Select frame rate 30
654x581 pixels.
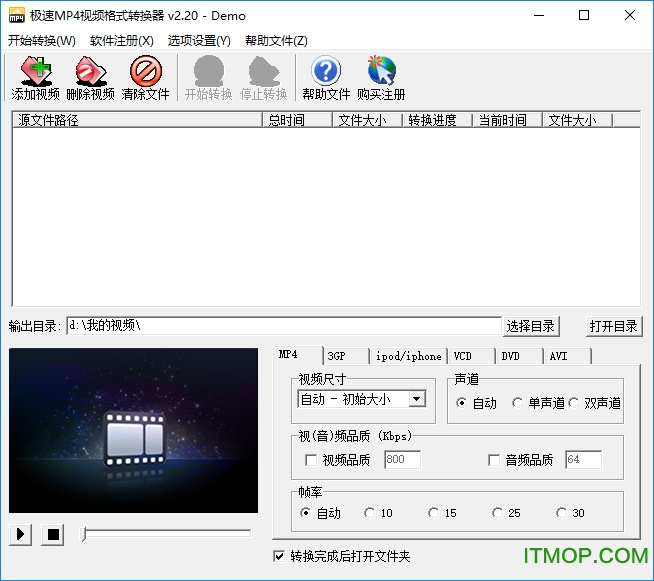coord(561,513)
